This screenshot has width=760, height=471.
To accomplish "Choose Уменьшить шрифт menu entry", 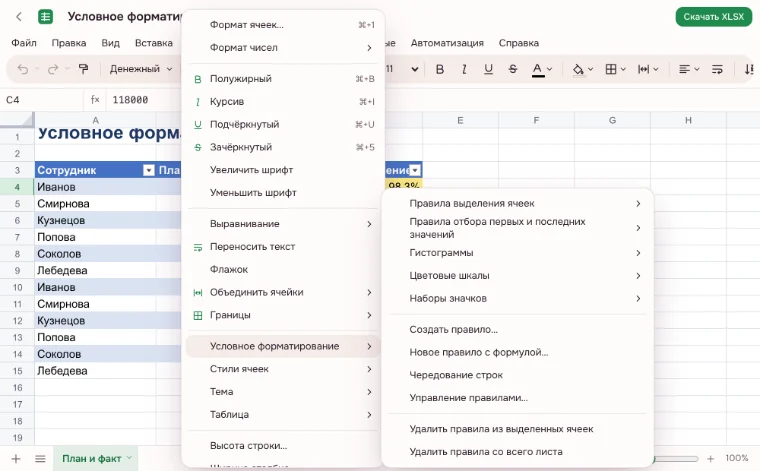I will [x=283, y=192].
